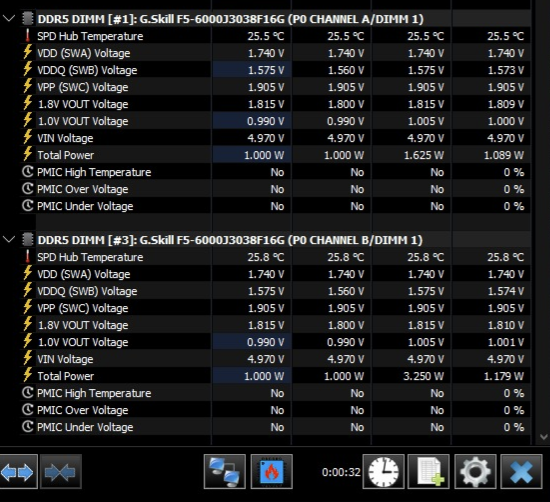Click the clock reset timer button

point(383,472)
